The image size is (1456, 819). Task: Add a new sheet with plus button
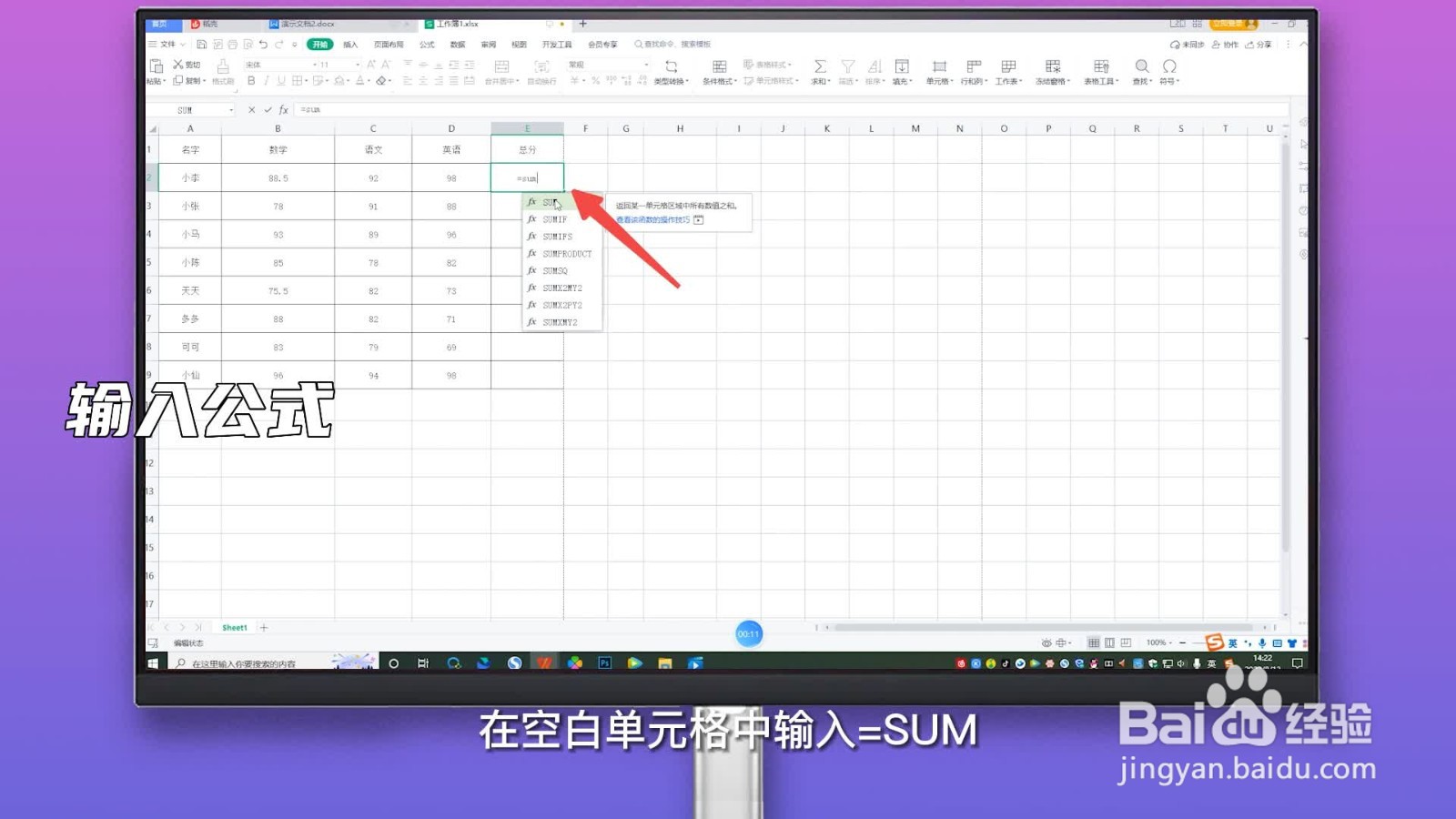click(264, 628)
